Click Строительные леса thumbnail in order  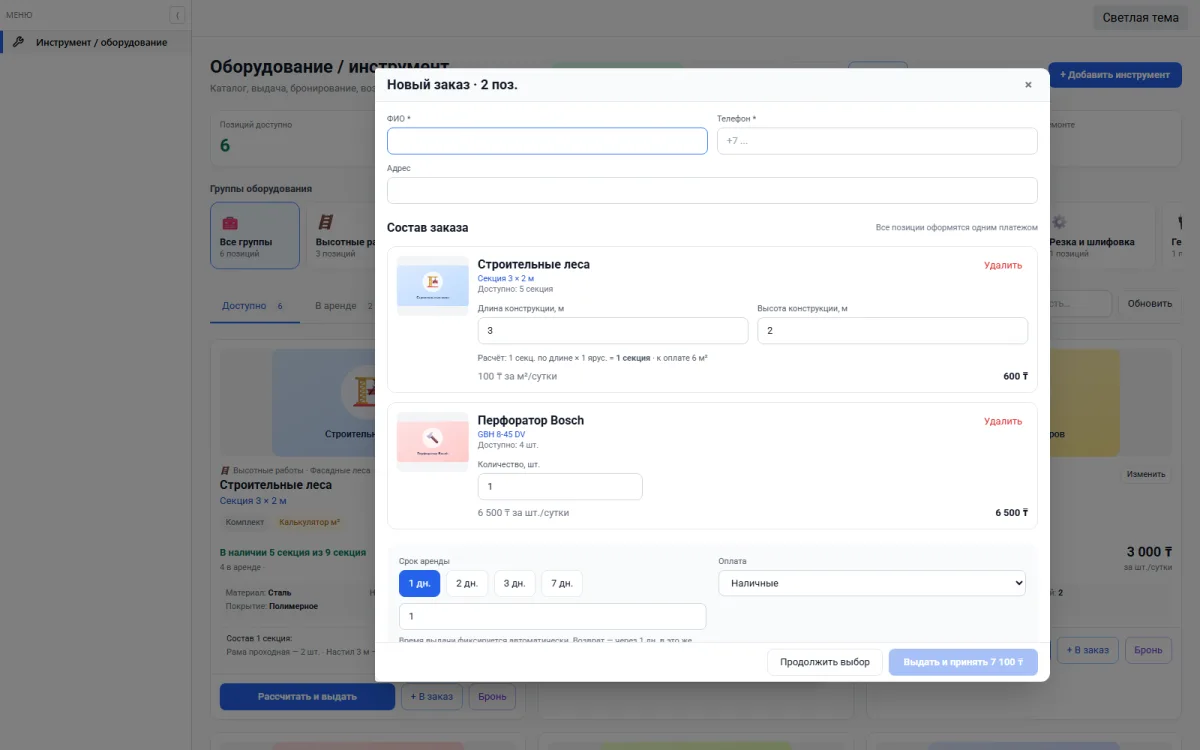433,285
